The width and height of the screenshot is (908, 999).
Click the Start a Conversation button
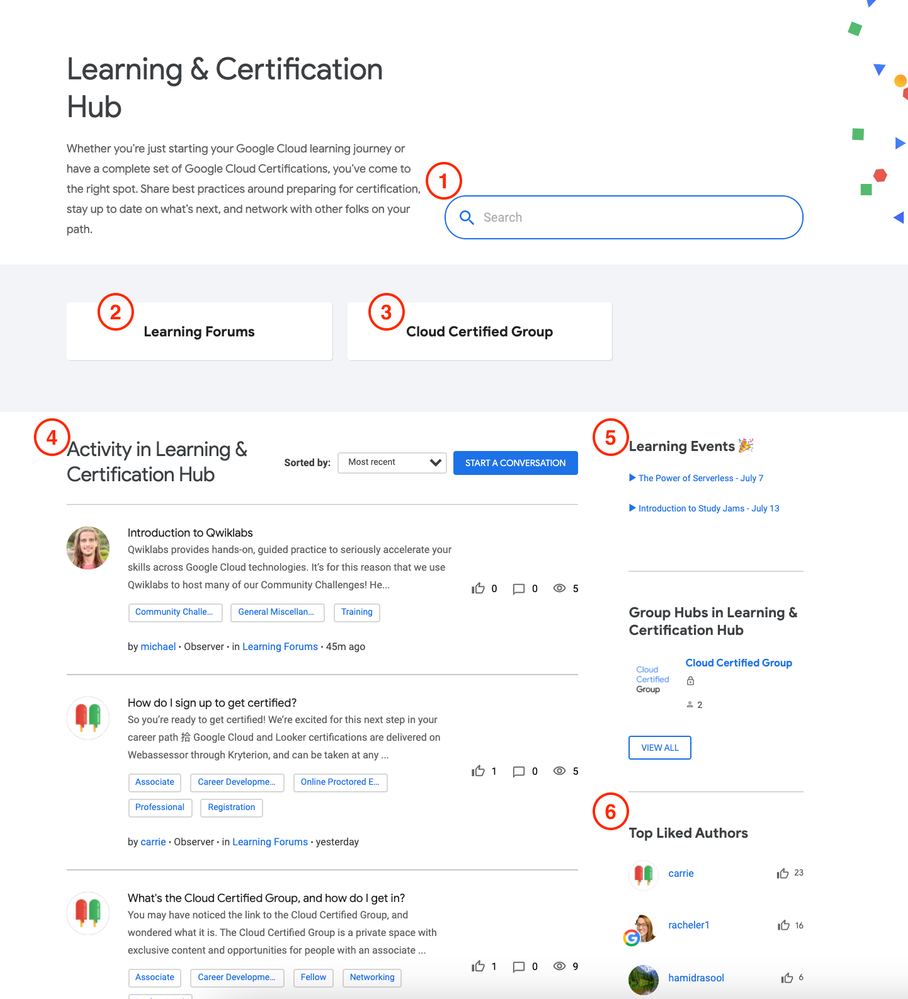tap(515, 463)
